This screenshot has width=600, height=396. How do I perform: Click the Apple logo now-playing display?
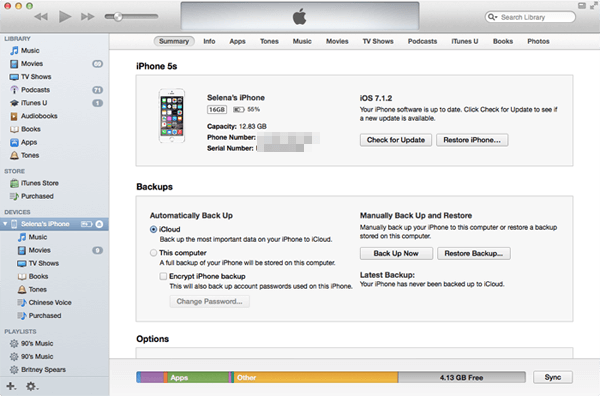[300, 16]
